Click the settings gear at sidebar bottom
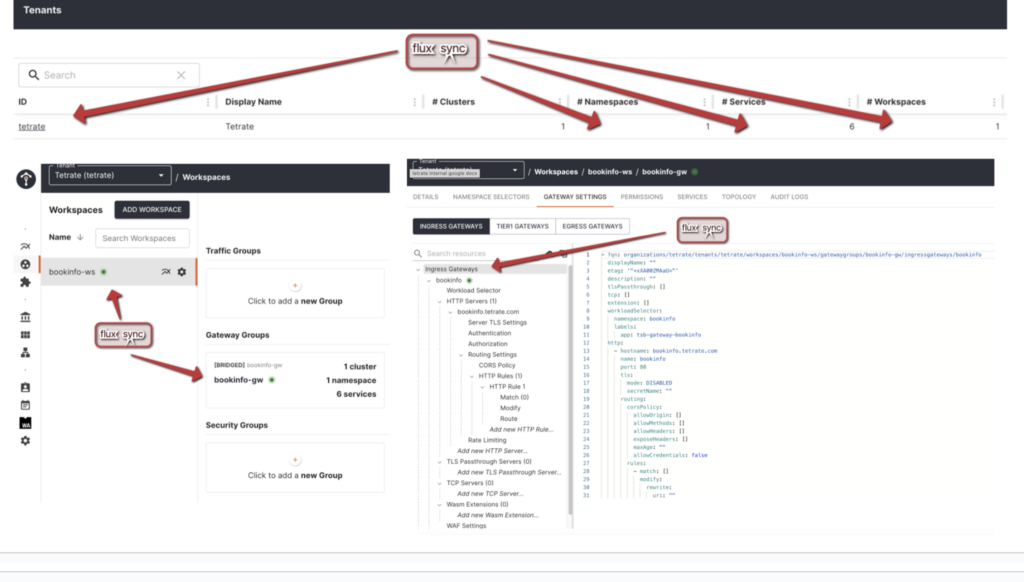This screenshot has width=1024, height=582. click(x=26, y=440)
